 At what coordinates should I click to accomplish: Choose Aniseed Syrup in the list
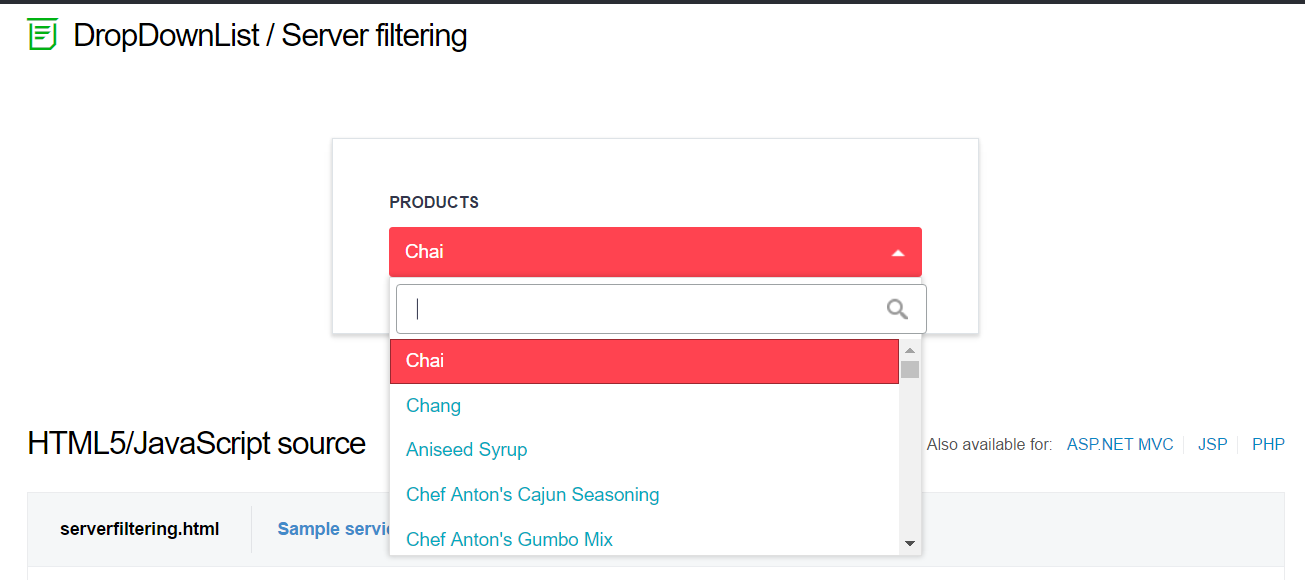pos(467,450)
